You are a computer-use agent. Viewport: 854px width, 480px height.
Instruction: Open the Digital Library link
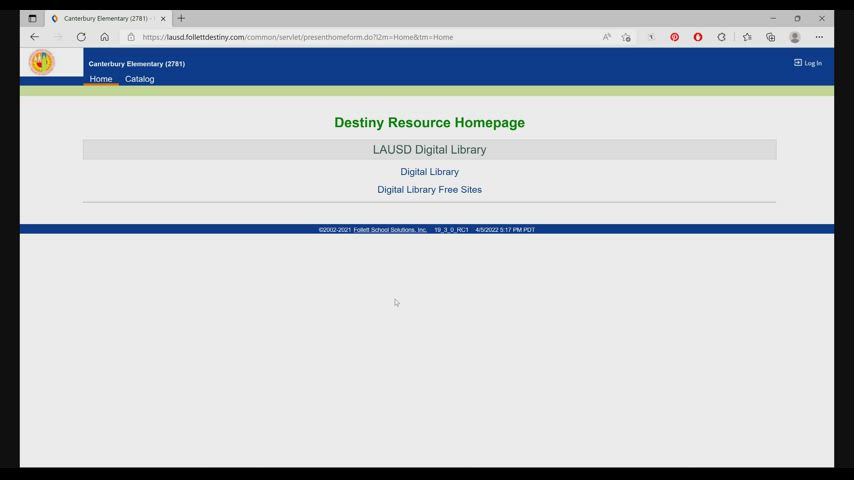point(430,172)
